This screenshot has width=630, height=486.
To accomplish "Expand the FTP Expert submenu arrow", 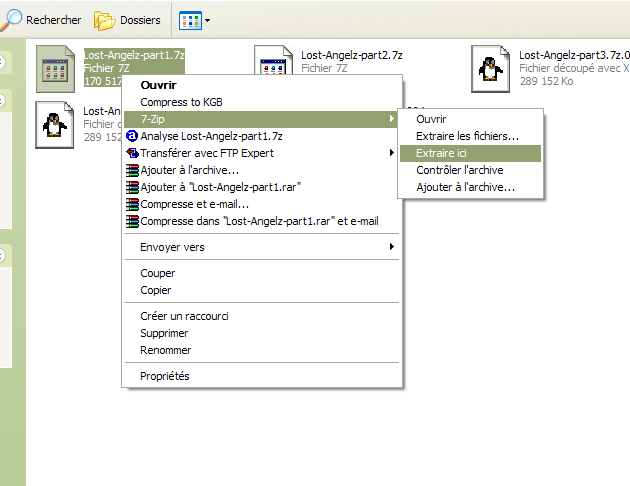I will (391, 153).
